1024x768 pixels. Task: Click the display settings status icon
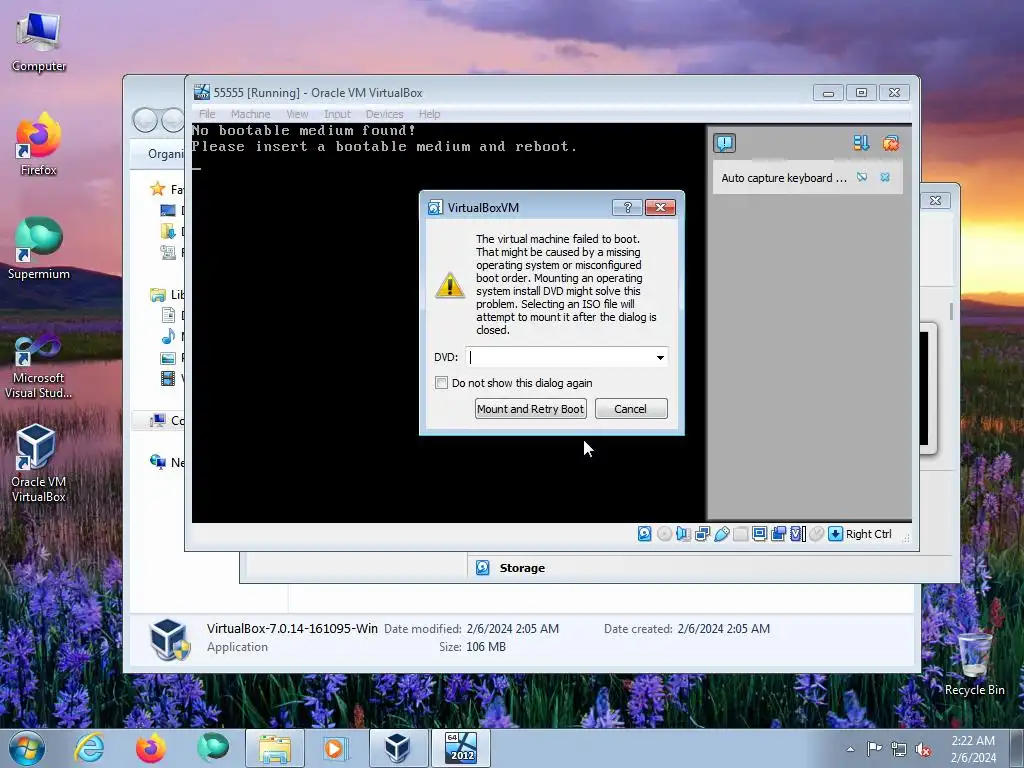[760, 534]
